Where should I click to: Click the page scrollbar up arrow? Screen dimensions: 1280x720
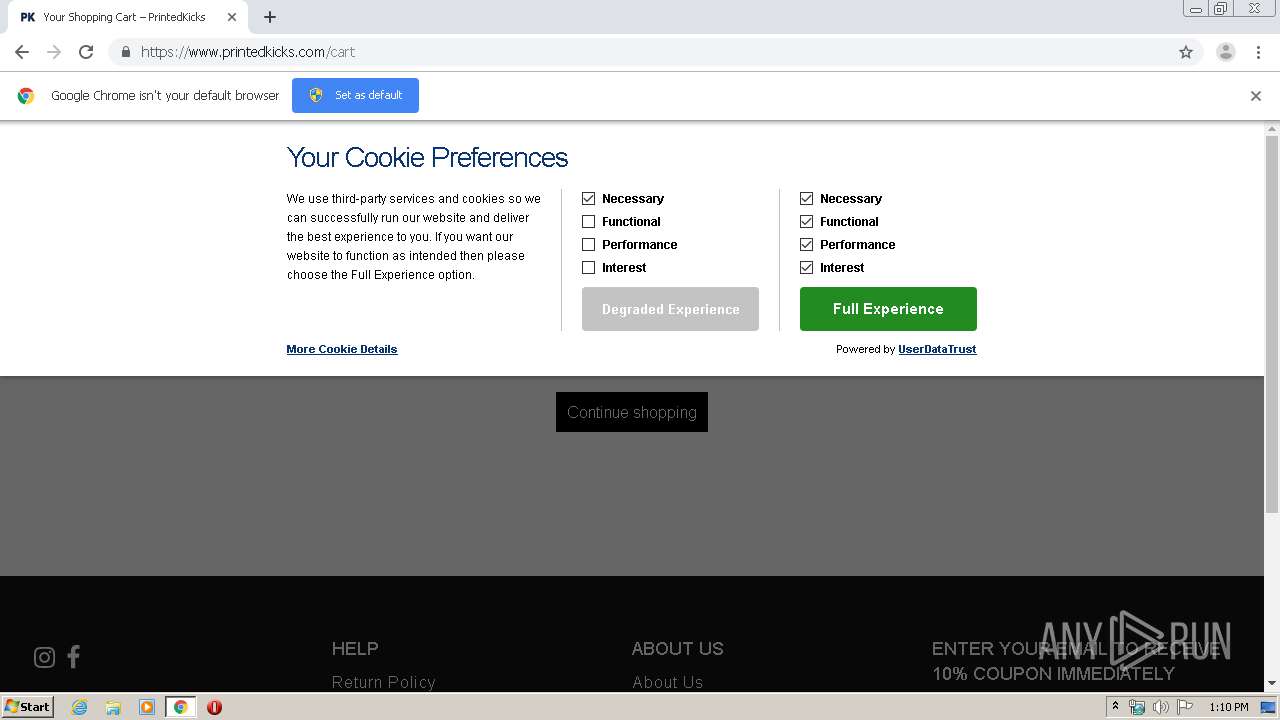pyautogui.click(x=1272, y=129)
